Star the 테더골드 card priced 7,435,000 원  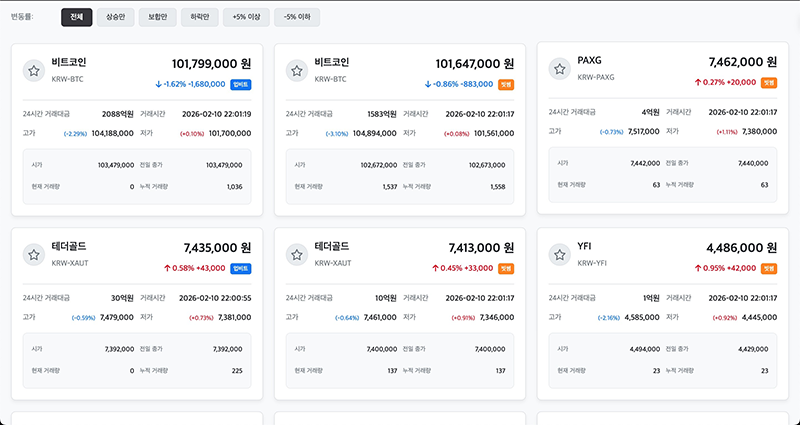[x=34, y=255]
